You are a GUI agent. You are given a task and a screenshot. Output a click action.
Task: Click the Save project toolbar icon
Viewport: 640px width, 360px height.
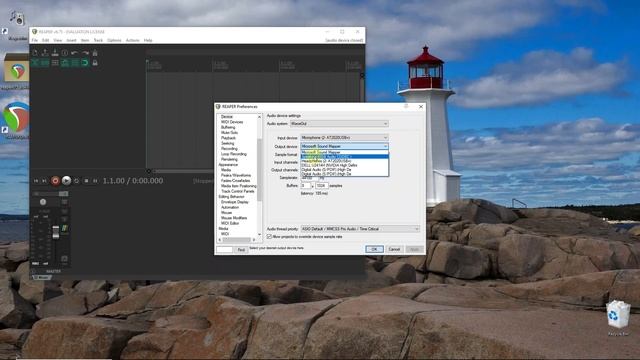pyautogui.click(x=55, y=53)
